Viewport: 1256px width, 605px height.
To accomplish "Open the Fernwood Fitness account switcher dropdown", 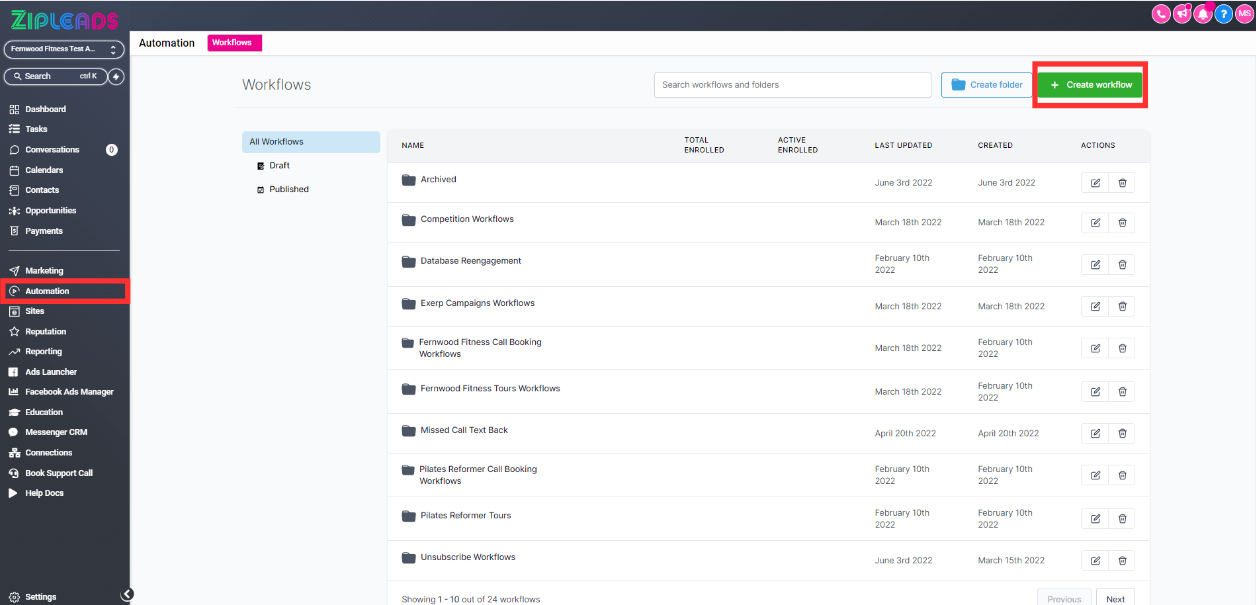I will 64,49.
